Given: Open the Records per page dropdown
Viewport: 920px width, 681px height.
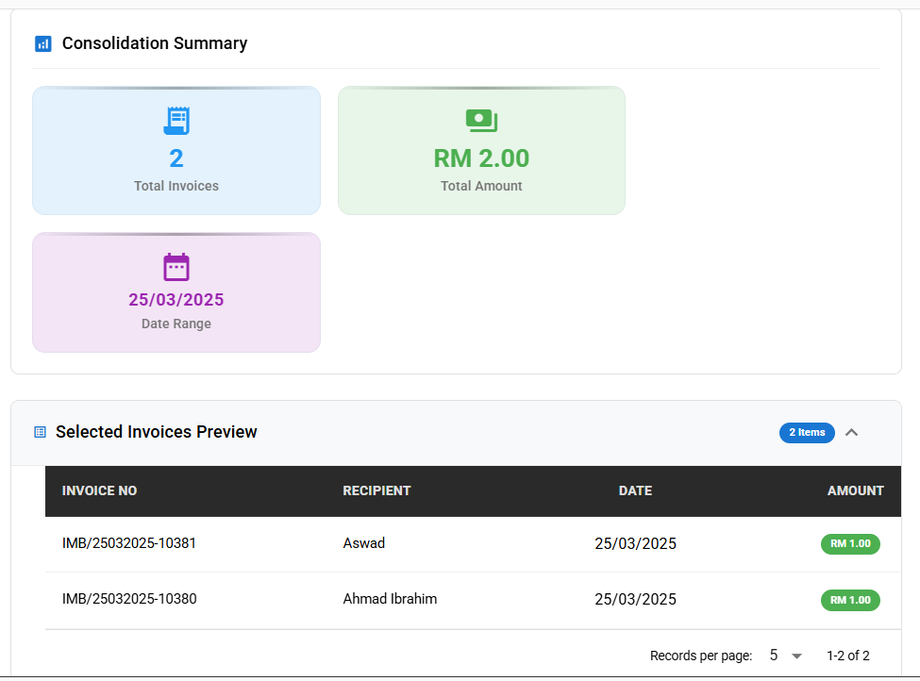Looking at the screenshot, I should click(786, 656).
